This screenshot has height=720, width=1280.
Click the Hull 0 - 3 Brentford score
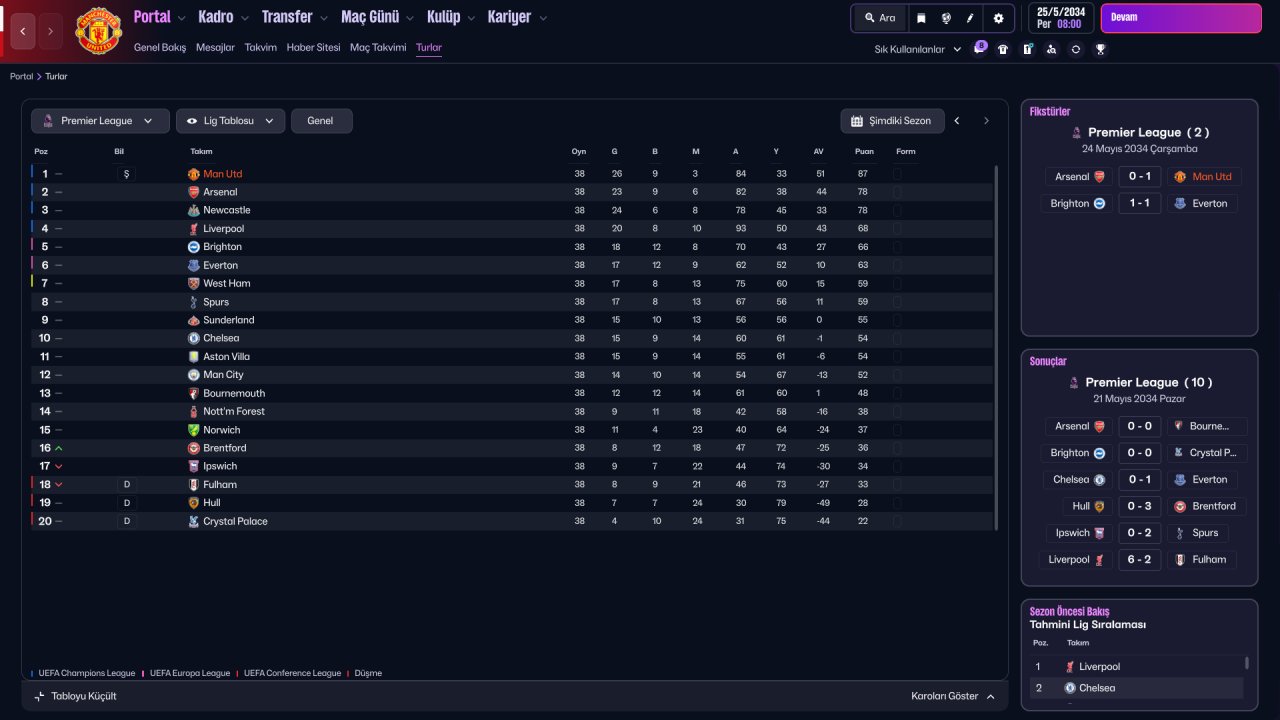click(1139, 506)
